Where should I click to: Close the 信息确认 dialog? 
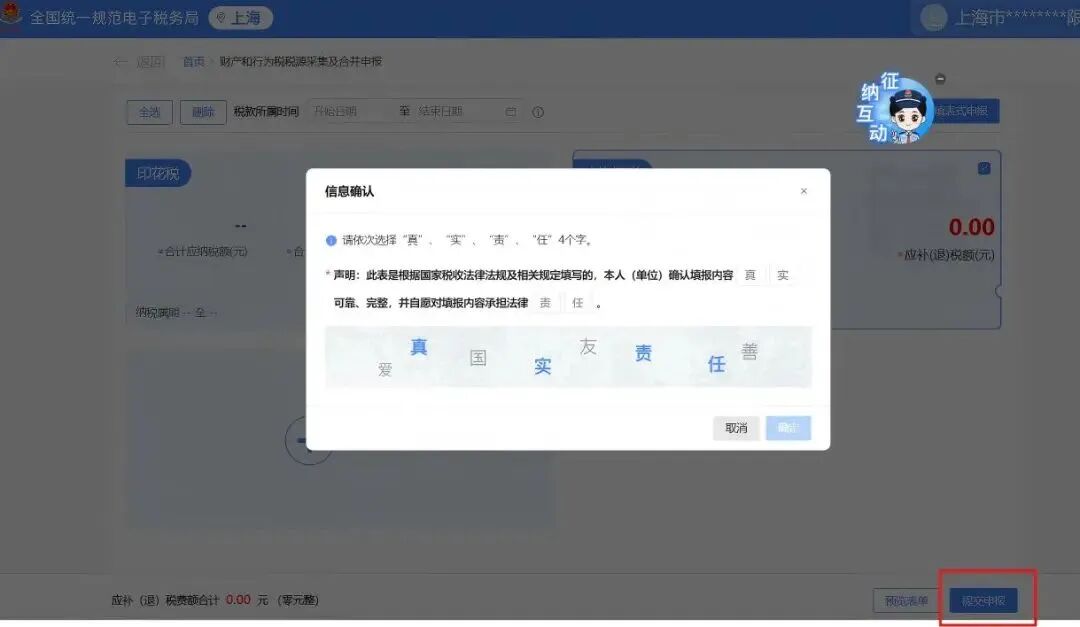(803, 190)
